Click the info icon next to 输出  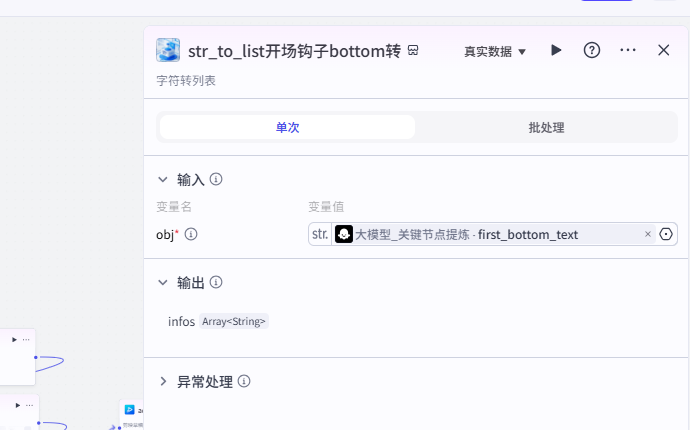[216, 283]
